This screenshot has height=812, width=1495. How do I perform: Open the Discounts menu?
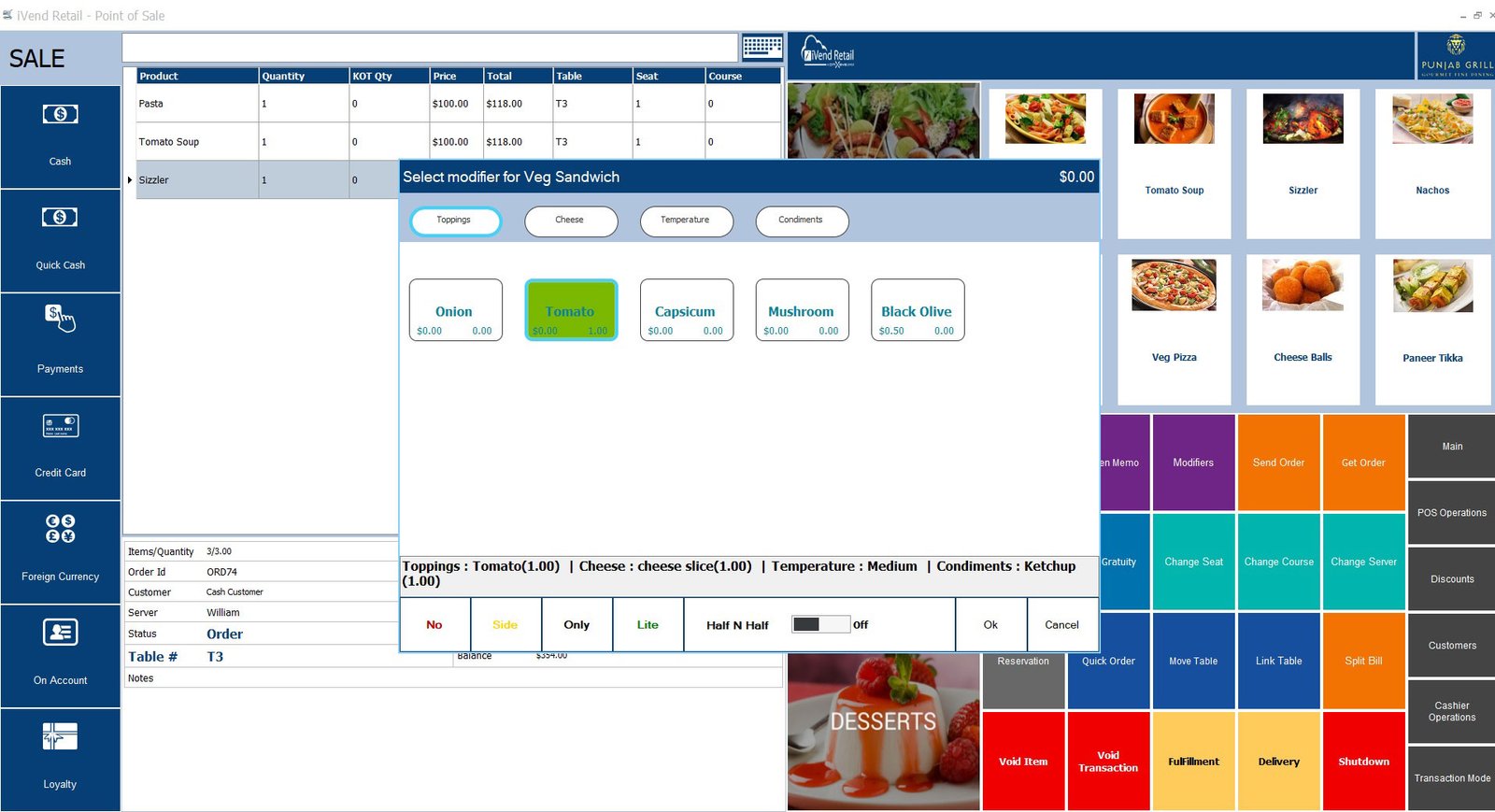click(1452, 579)
